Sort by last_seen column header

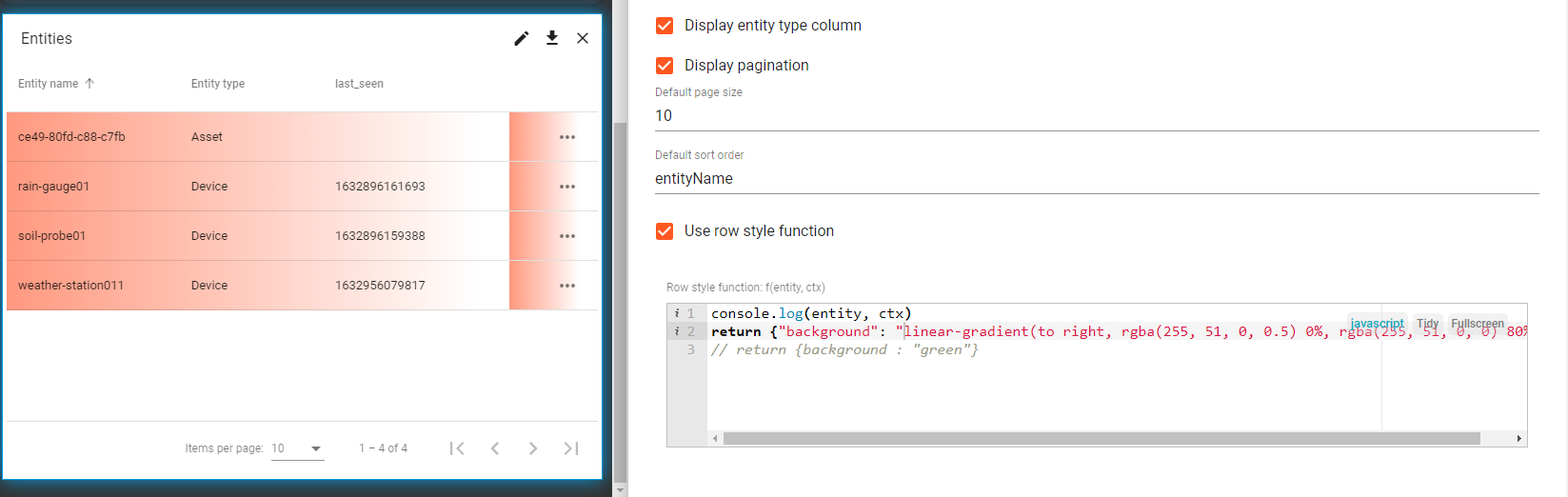click(x=359, y=84)
